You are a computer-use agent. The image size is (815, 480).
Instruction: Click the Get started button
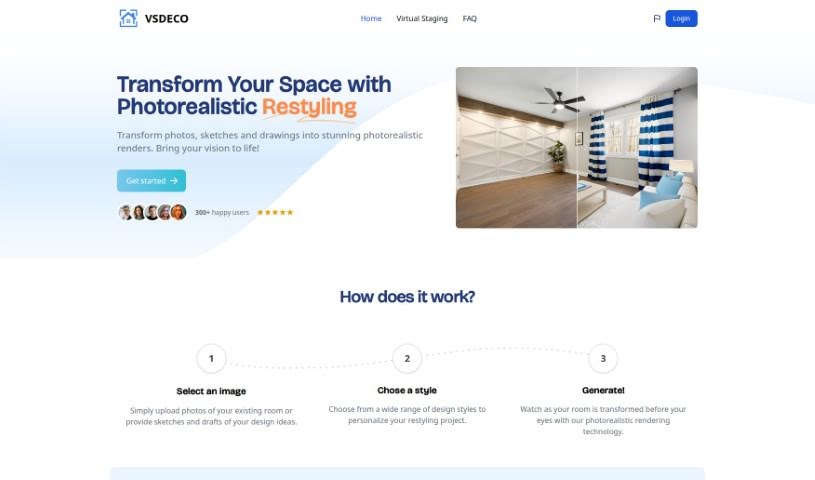pos(151,180)
